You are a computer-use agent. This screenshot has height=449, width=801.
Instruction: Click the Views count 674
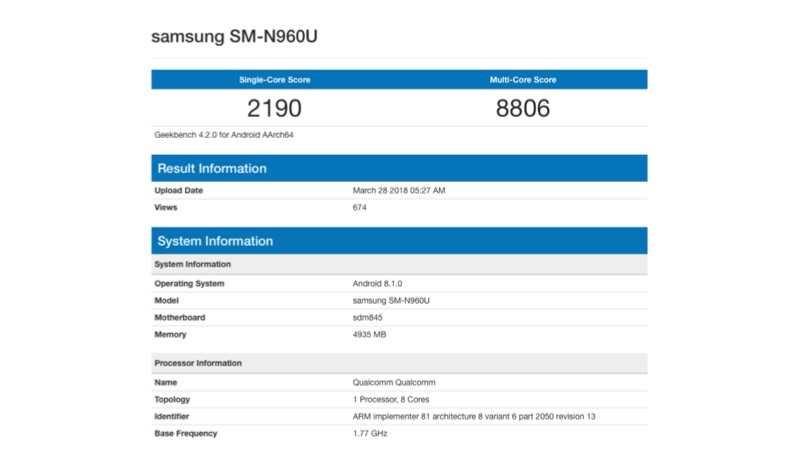click(x=360, y=208)
